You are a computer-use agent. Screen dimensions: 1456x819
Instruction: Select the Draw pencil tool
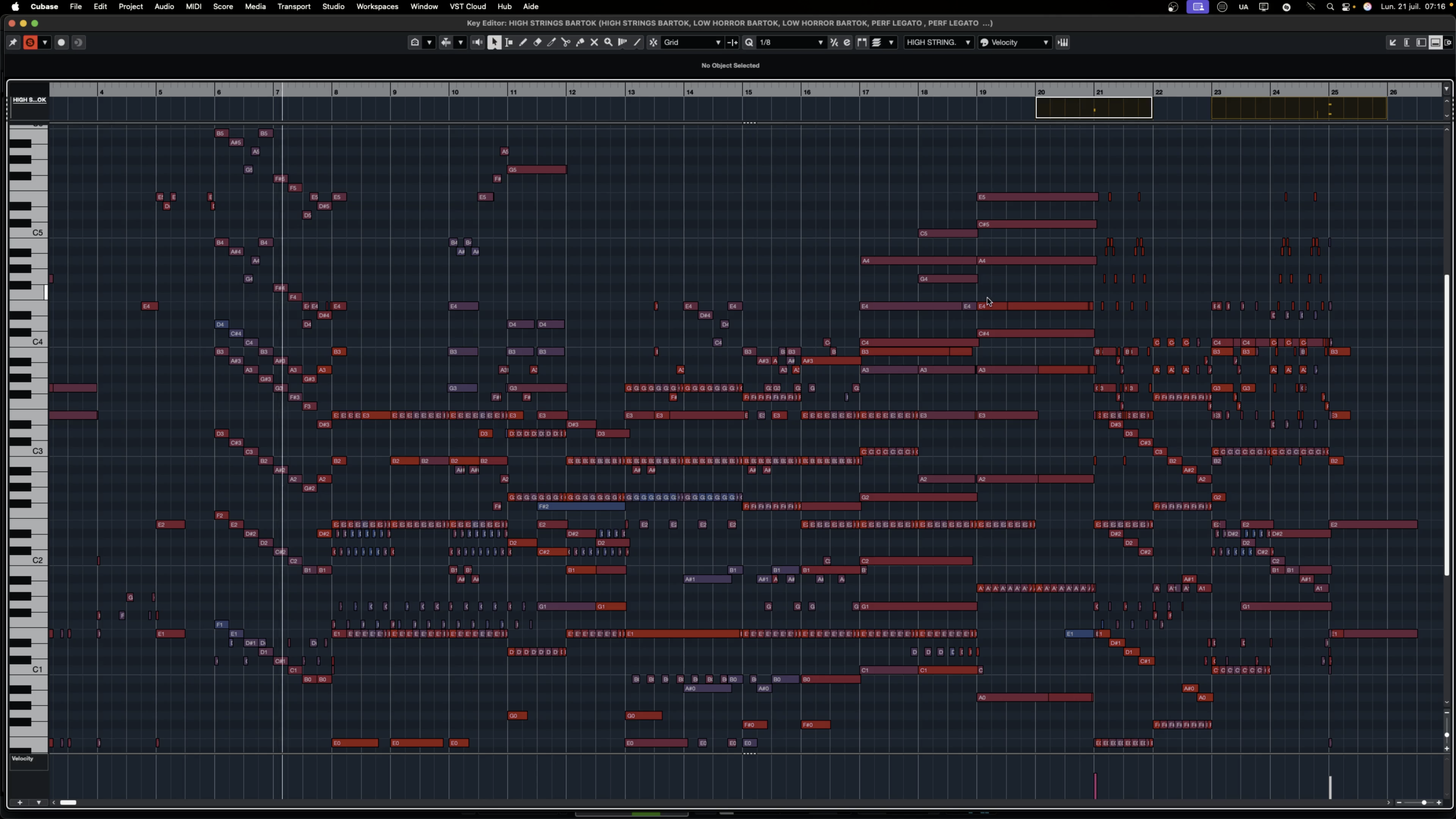pos(523,42)
